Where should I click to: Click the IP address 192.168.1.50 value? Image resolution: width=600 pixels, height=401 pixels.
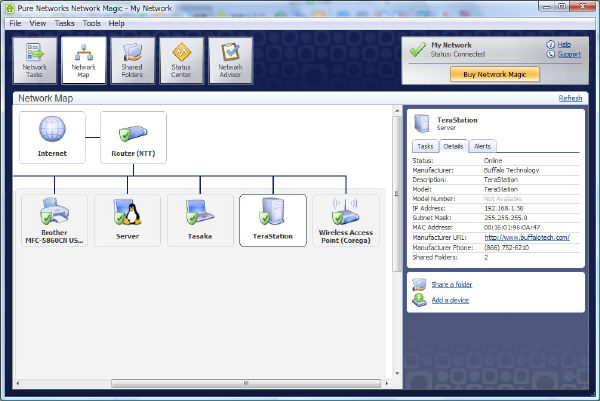(x=504, y=209)
